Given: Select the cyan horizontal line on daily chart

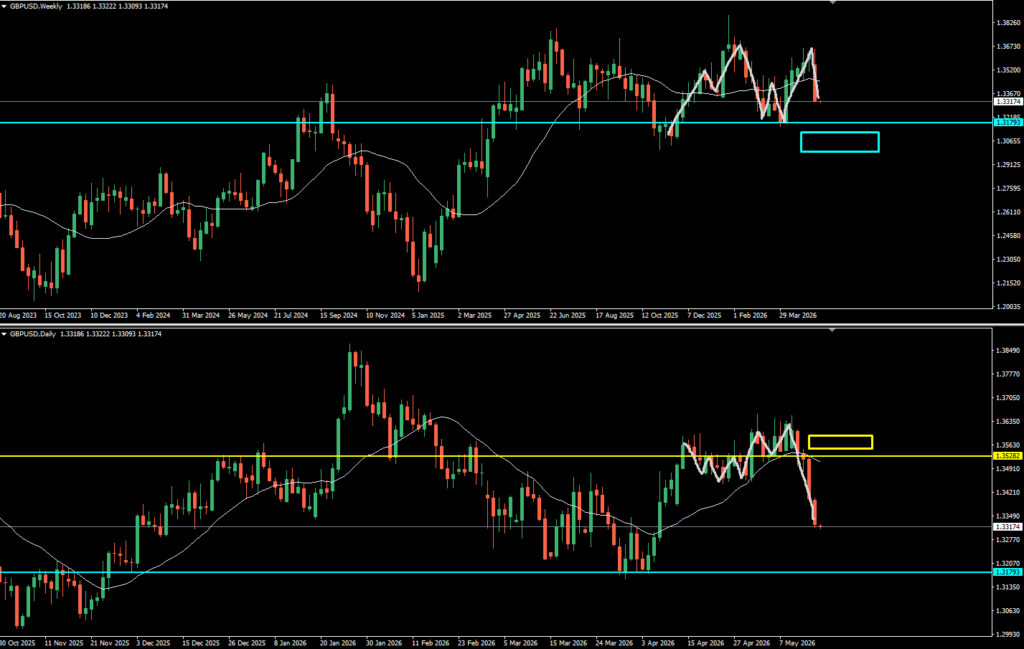Looking at the screenshot, I should (x=496, y=572).
